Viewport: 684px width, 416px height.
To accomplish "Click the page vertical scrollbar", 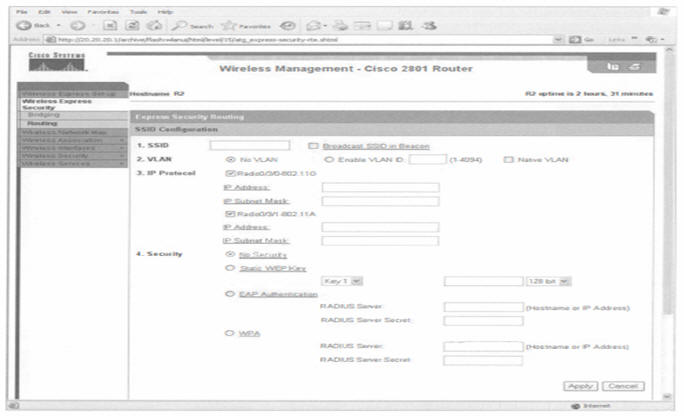I will [x=668, y=222].
